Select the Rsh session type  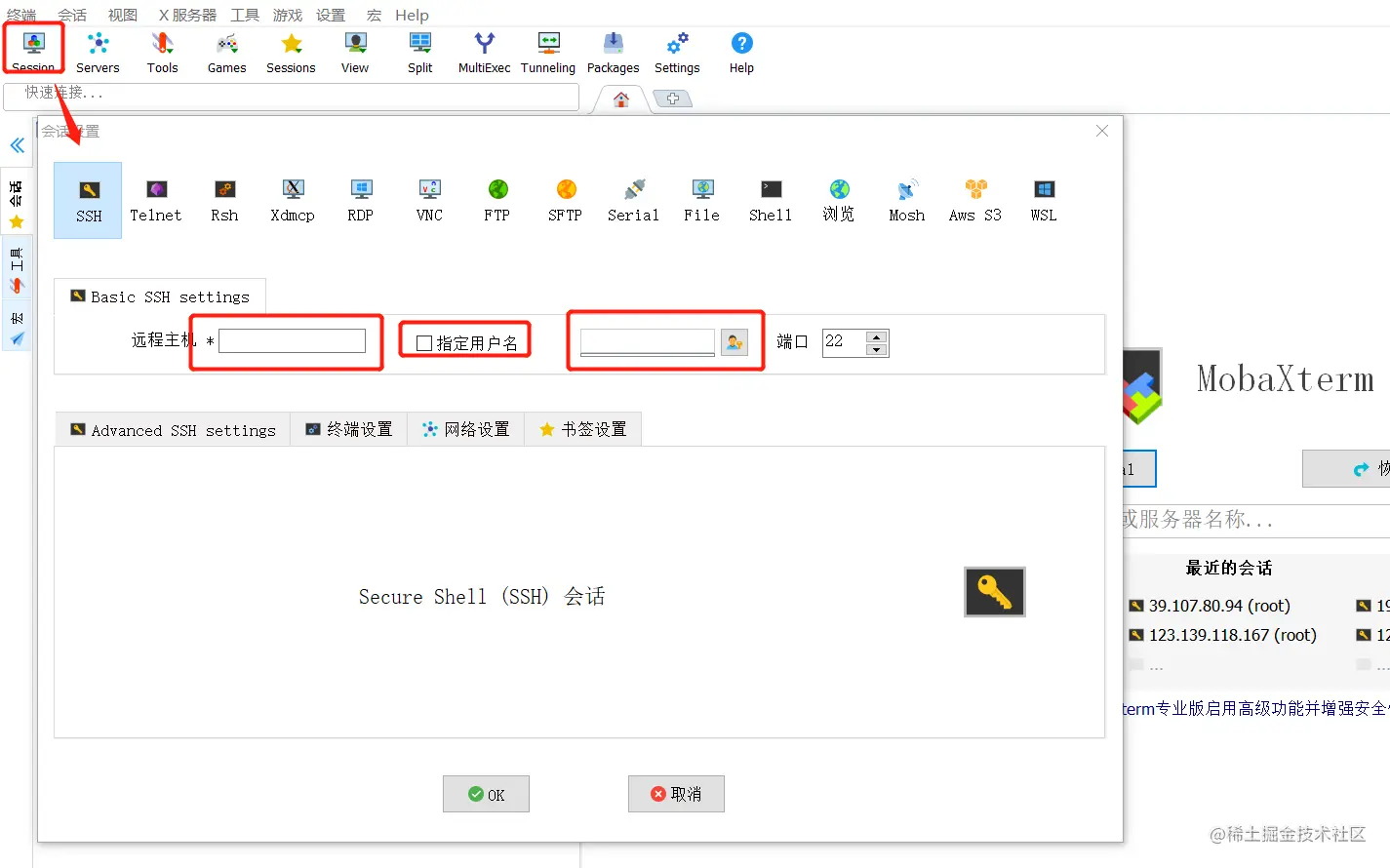point(224,200)
